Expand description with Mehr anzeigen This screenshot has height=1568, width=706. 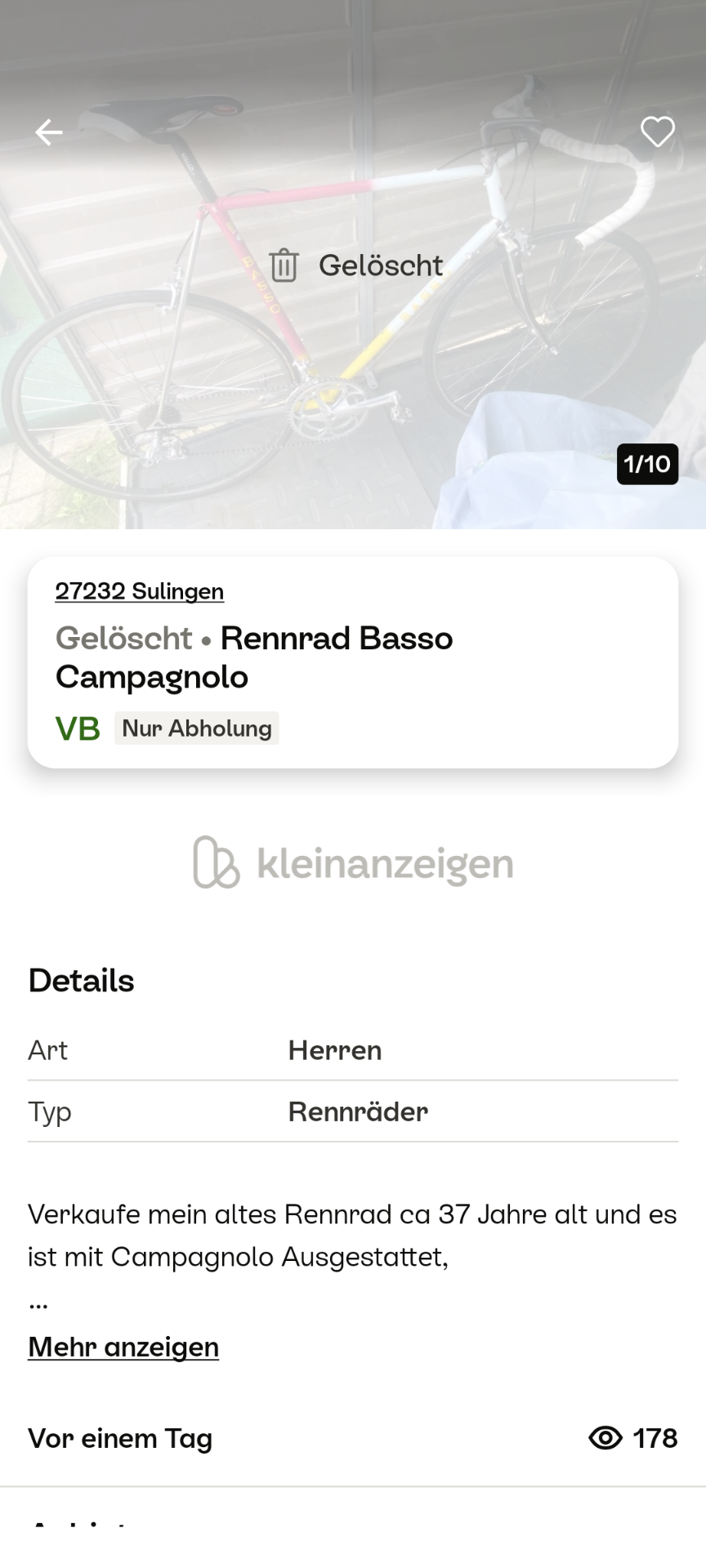[123, 1347]
